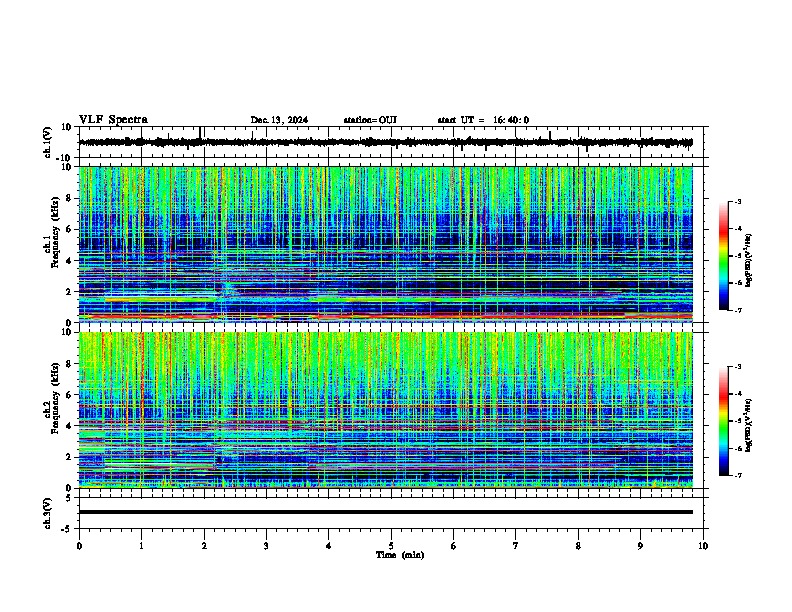Click the "station=OUJ" label
Screen dimensions: 792x612
click(x=370, y=120)
